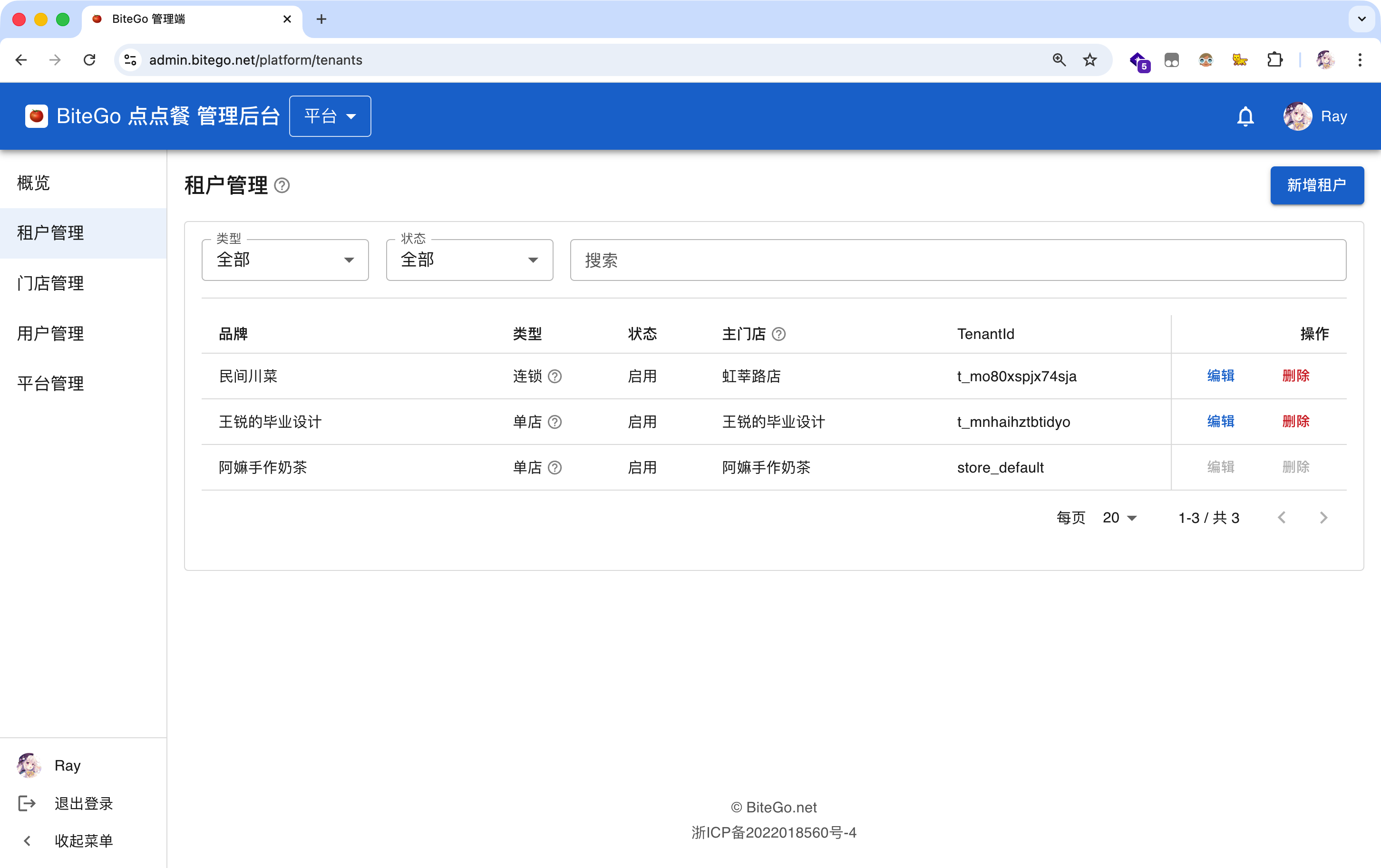
Task: Click the t_mnhaihztbtidyo TenantId cell
Action: click(x=1013, y=422)
